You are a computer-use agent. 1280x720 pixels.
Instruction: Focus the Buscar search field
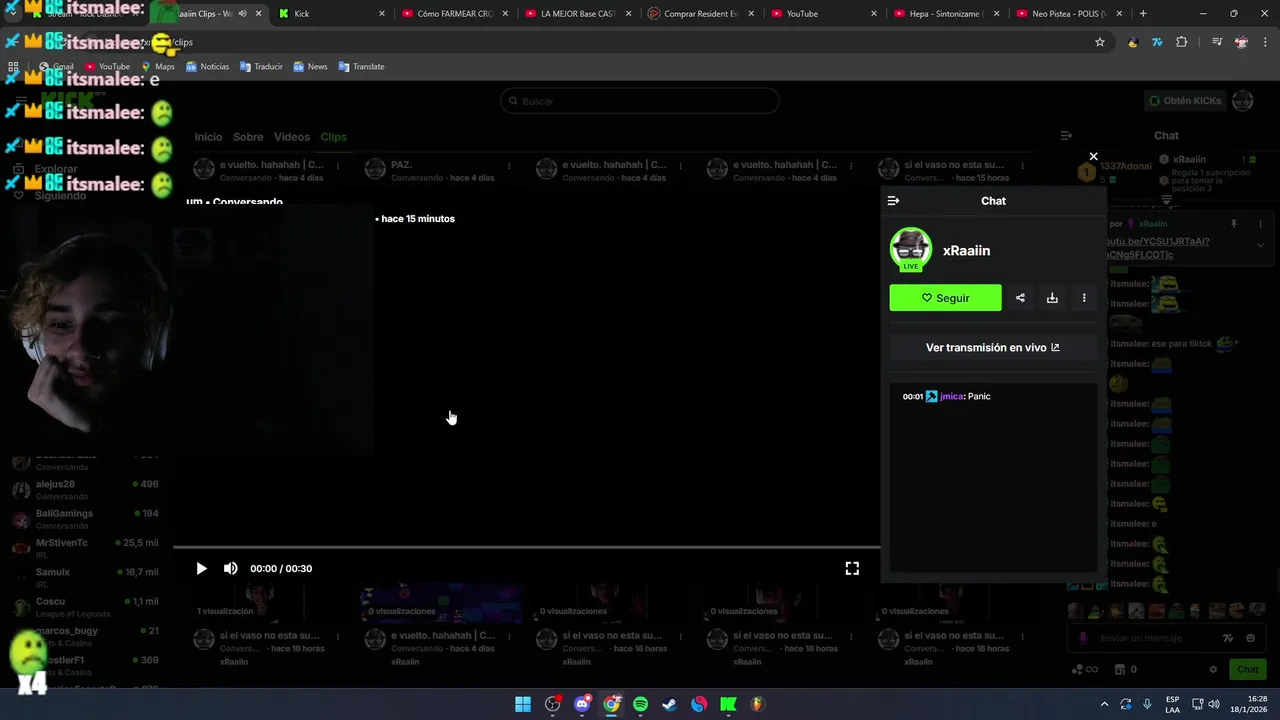click(640, 101)
